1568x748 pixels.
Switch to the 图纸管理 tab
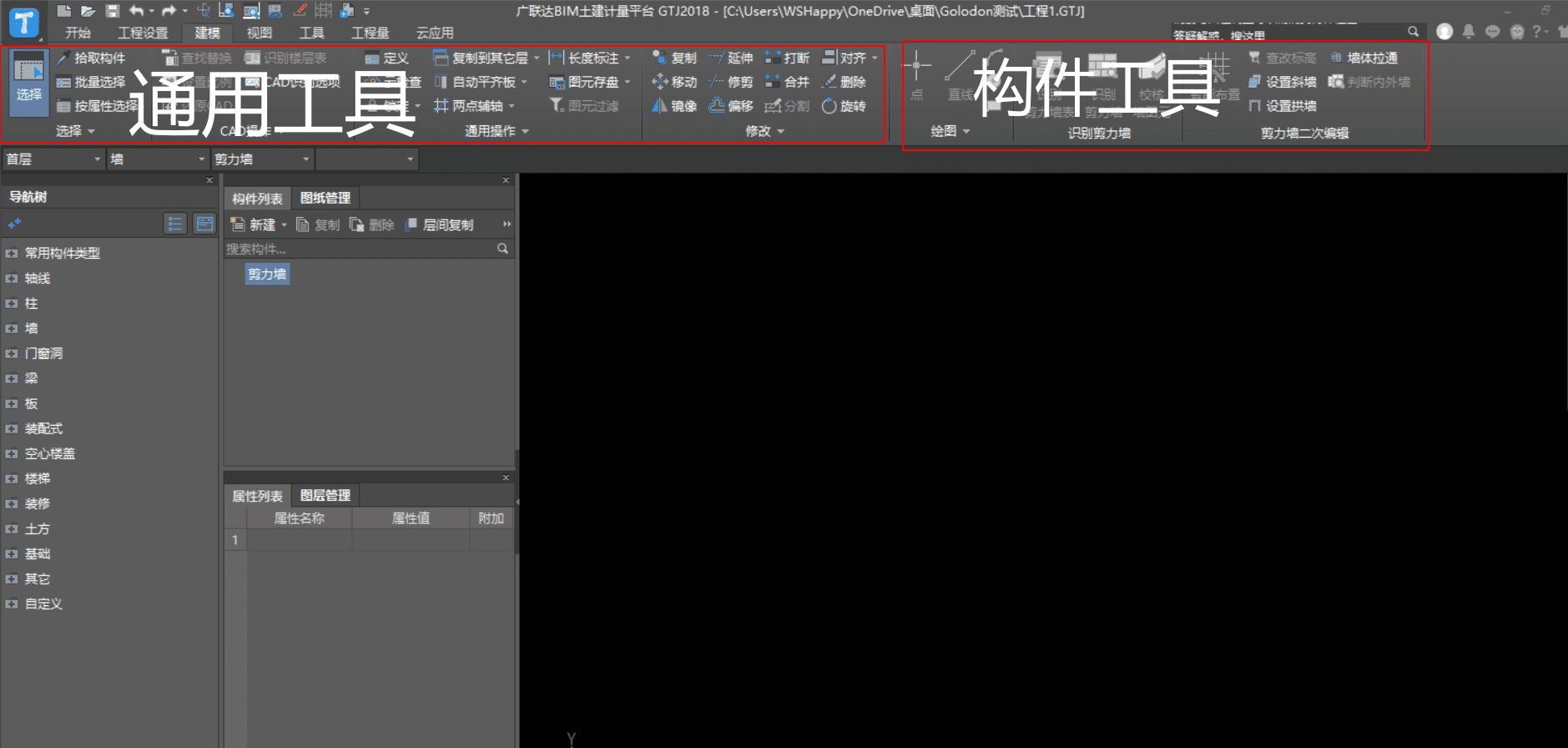click(x=325, y=198)
